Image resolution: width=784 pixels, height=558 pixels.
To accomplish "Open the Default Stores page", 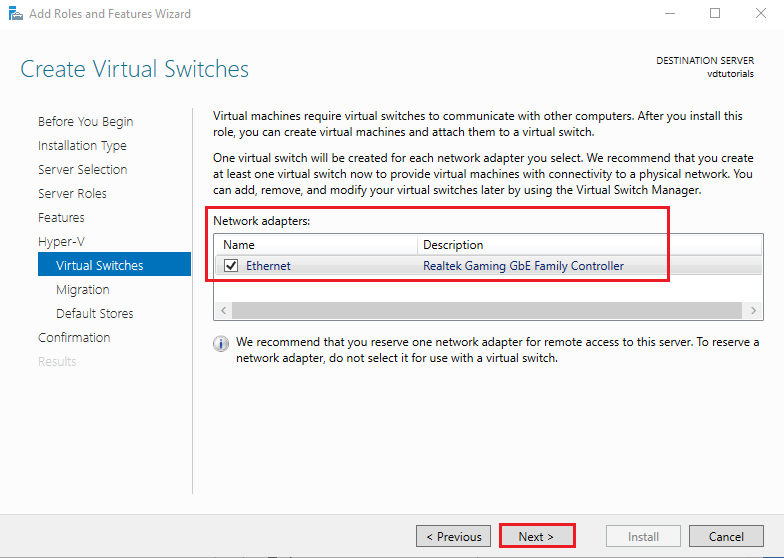I will 94,314.
